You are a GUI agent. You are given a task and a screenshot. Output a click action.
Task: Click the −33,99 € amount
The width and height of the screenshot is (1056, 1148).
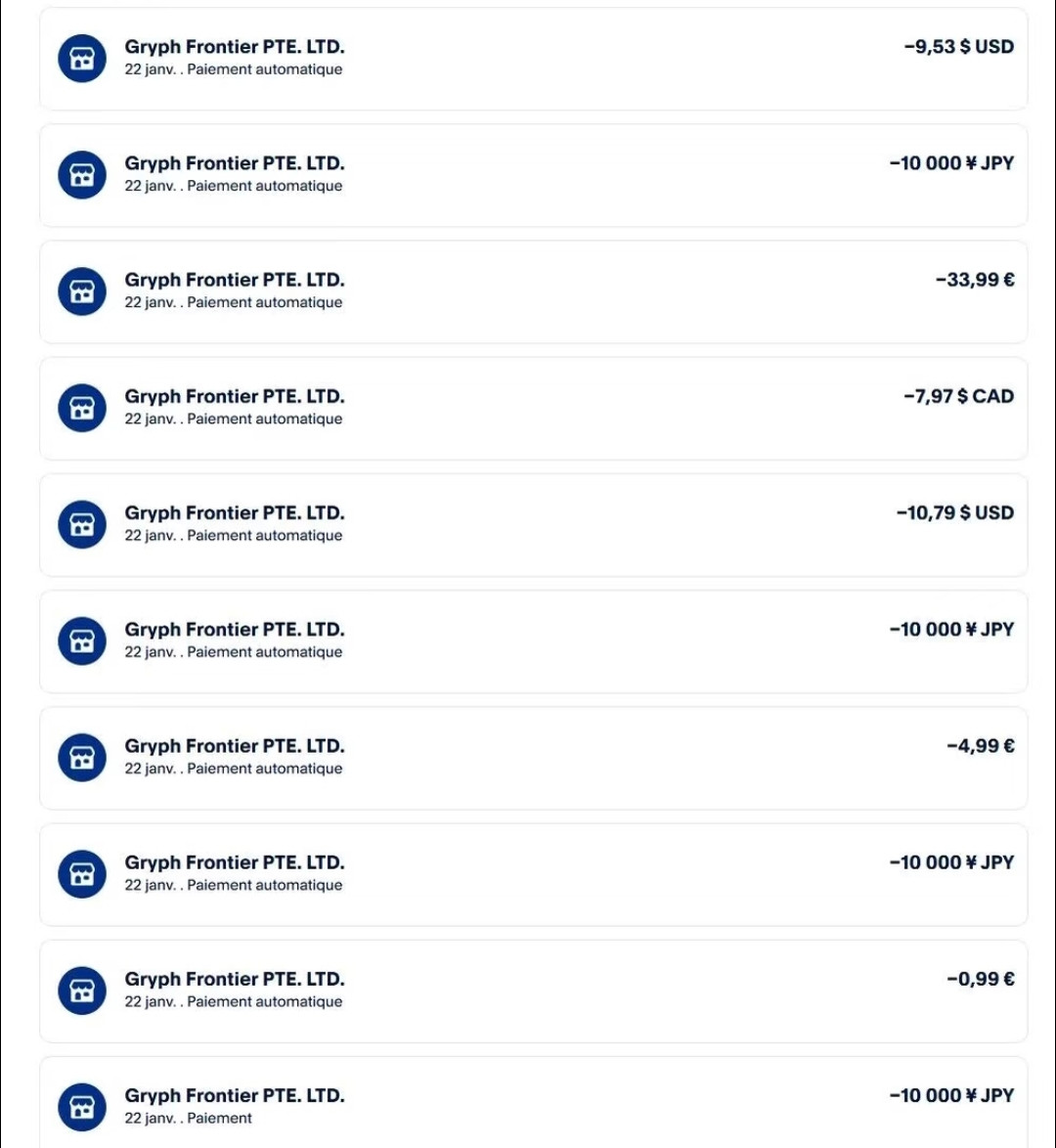[975, 280]
